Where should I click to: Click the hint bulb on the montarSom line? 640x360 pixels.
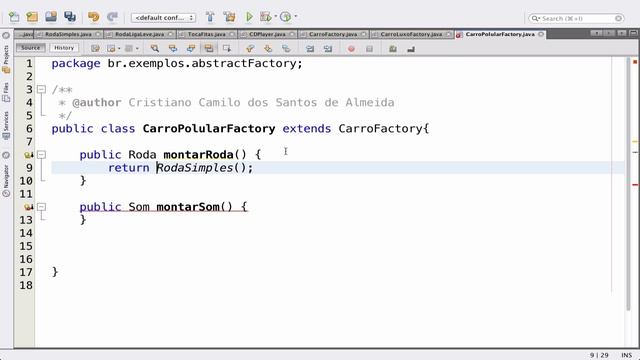point(28,207)
